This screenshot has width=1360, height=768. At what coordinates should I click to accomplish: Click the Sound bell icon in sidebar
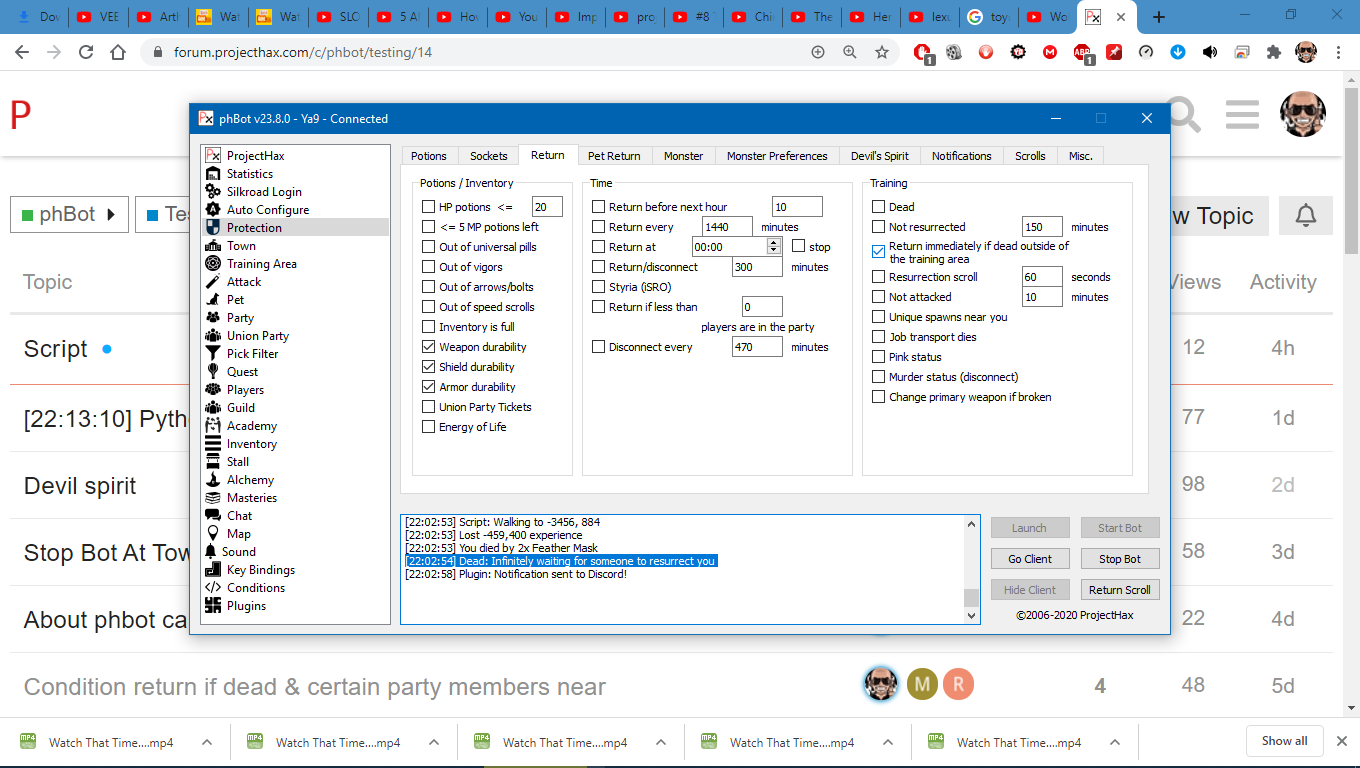pyautogui.click(x=211, y=552)
